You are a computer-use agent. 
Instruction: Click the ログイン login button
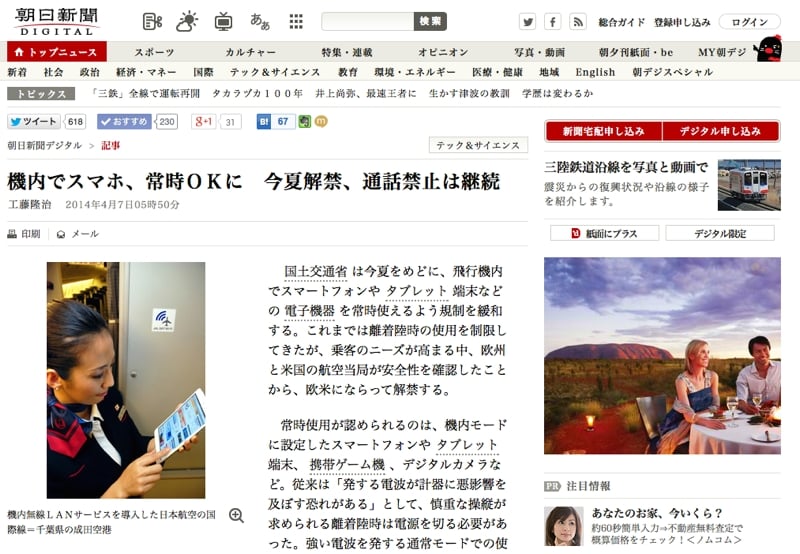(749, 22)
